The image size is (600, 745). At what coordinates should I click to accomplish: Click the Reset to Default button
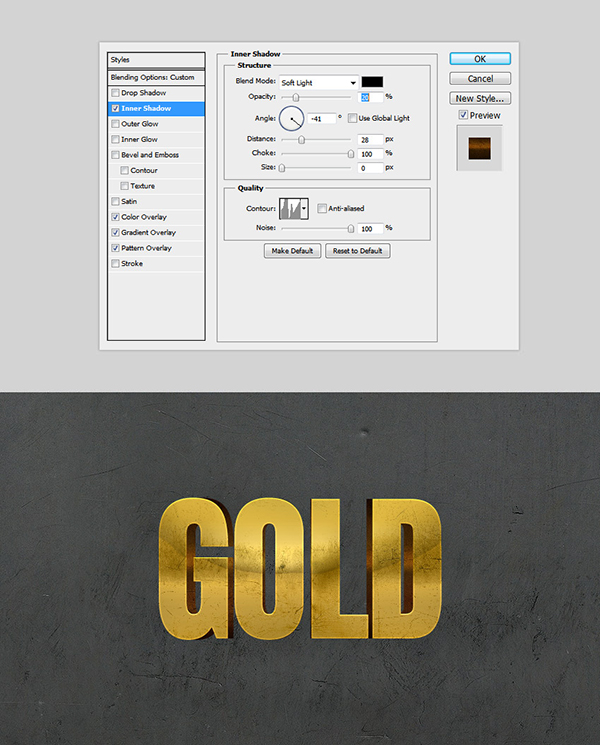pos(357,251)
